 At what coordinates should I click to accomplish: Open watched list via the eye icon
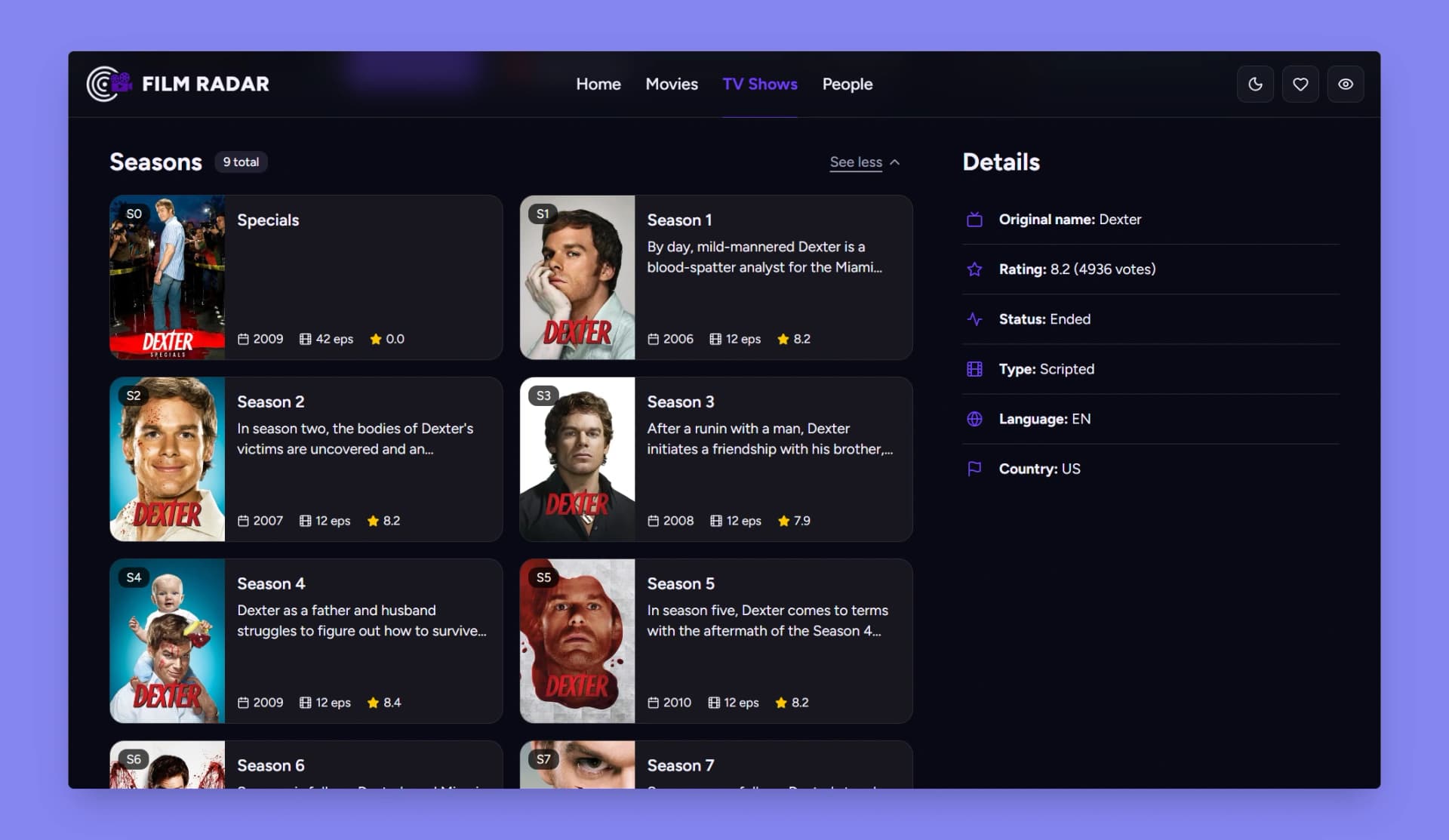(x=1346, y=84)
